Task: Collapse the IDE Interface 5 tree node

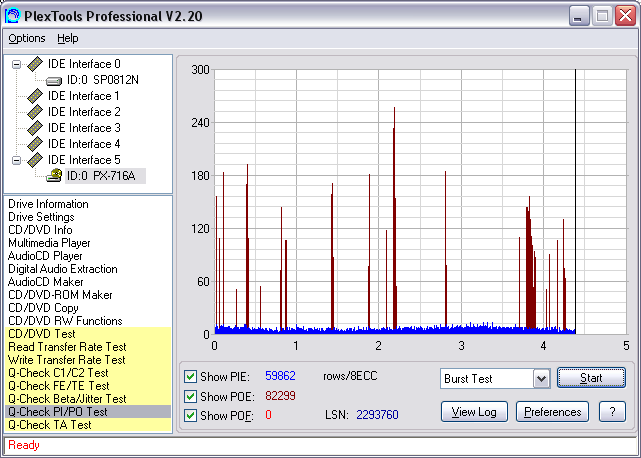Action: coord(16,160)
